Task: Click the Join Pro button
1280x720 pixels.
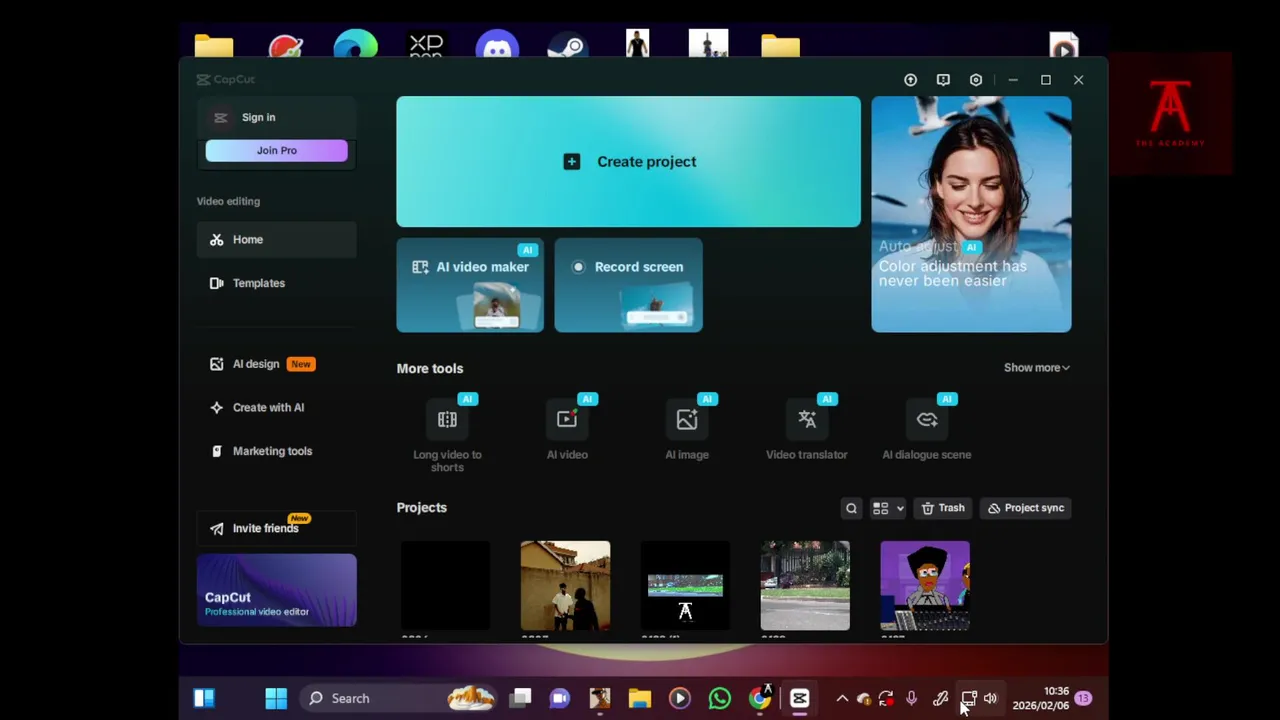Action: coord(276,150)
